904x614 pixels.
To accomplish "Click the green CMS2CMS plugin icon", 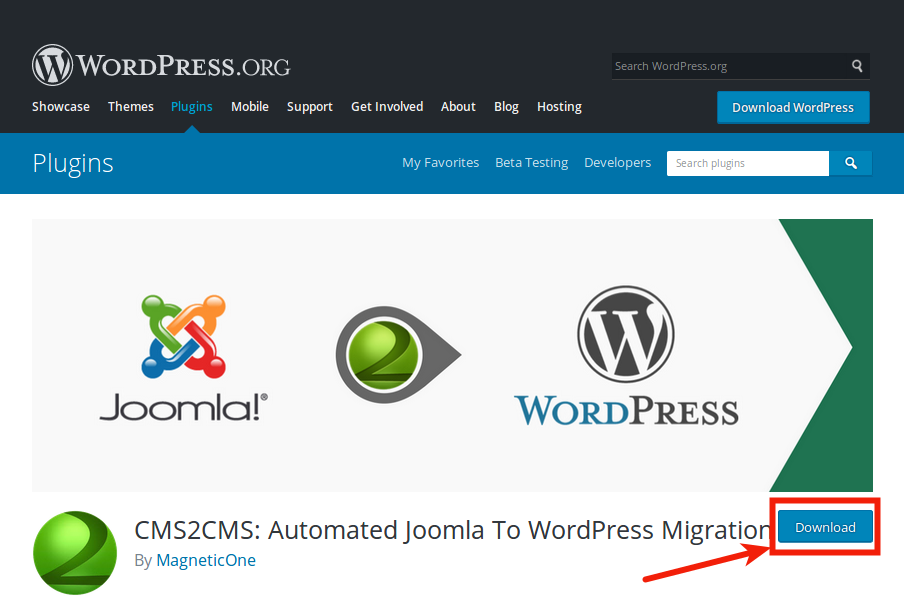I will (x=75, y=553).
